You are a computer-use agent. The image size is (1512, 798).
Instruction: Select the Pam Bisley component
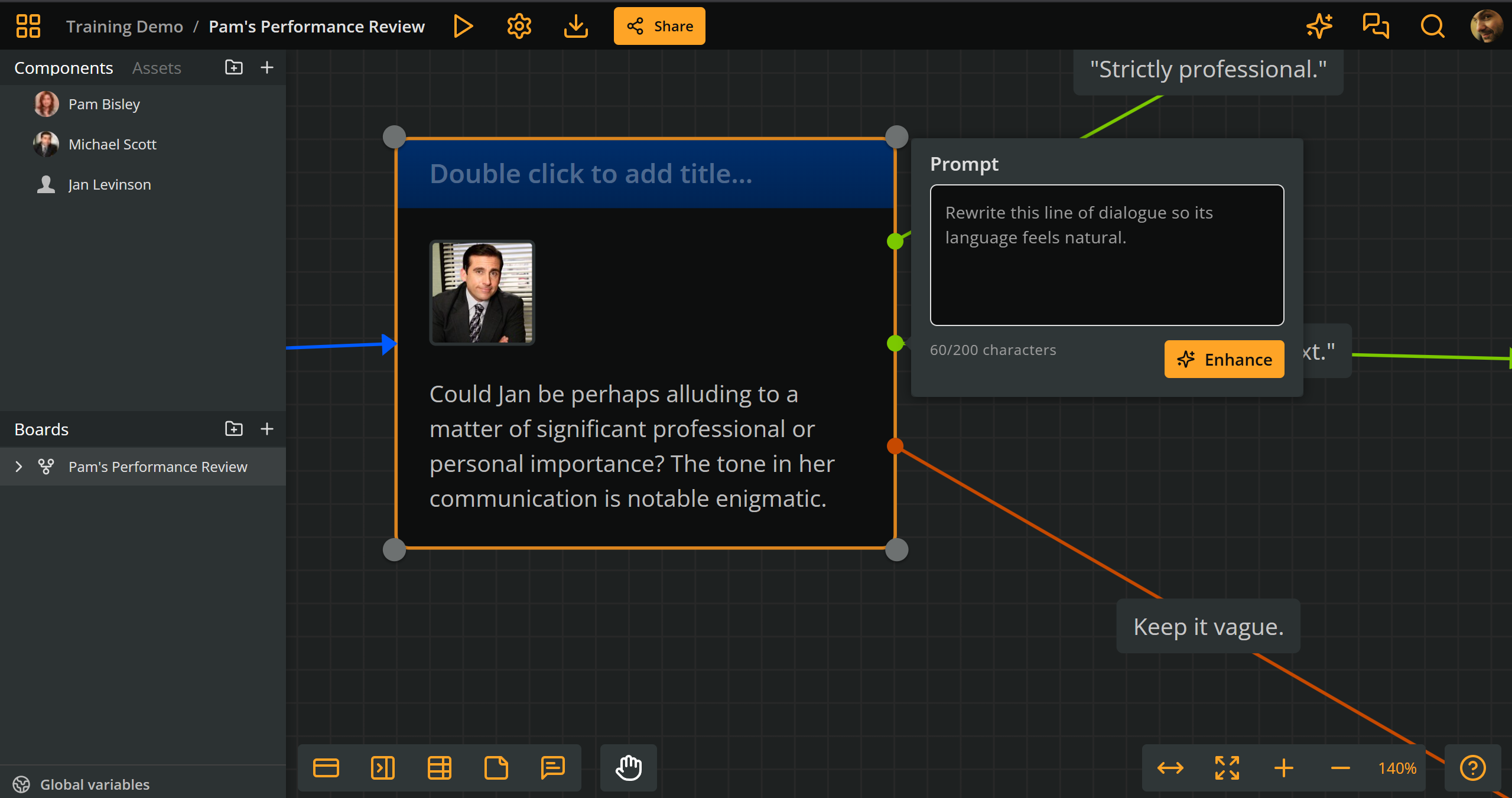(143, 104)
